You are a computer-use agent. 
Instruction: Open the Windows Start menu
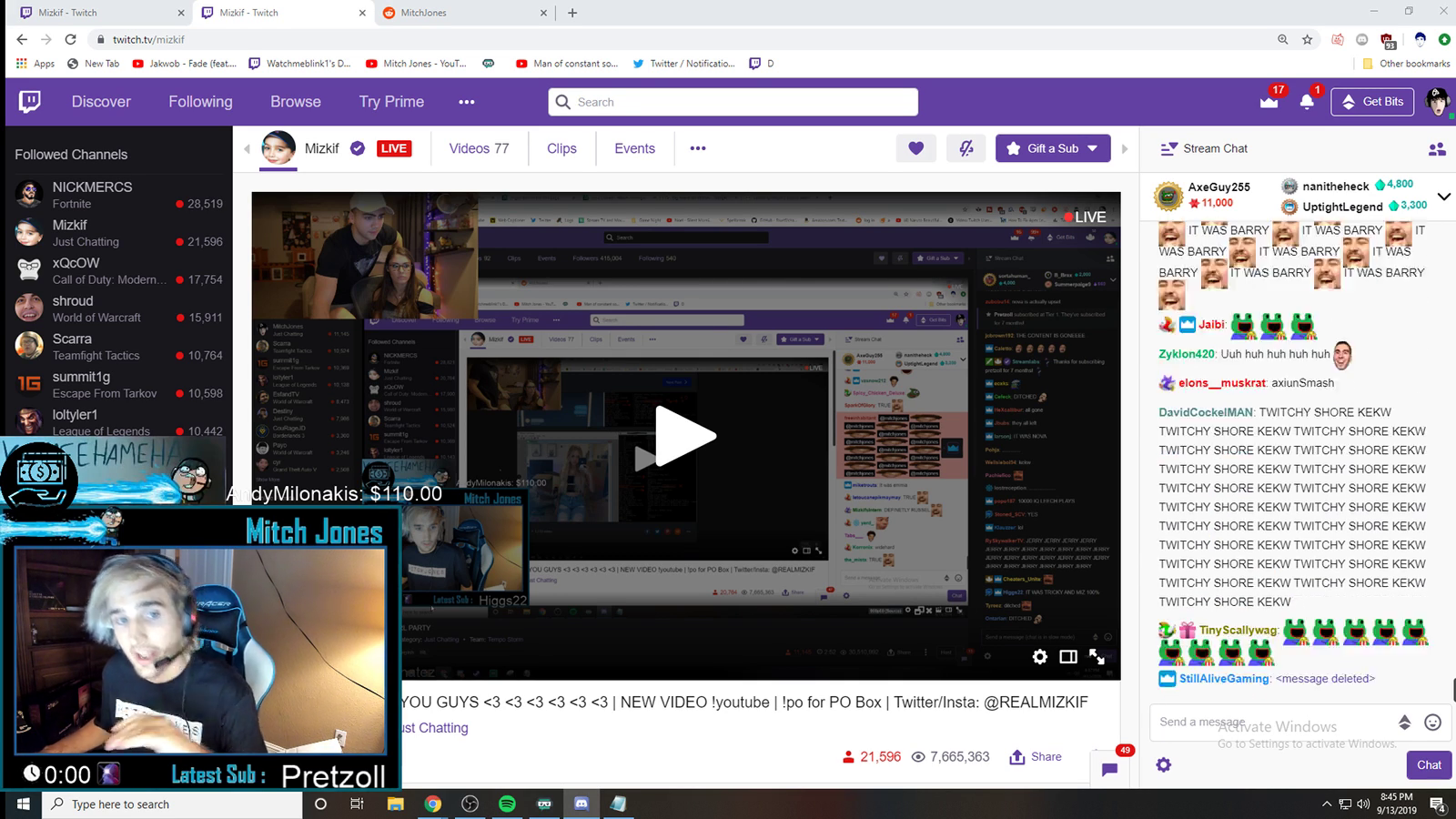[22, 804]
